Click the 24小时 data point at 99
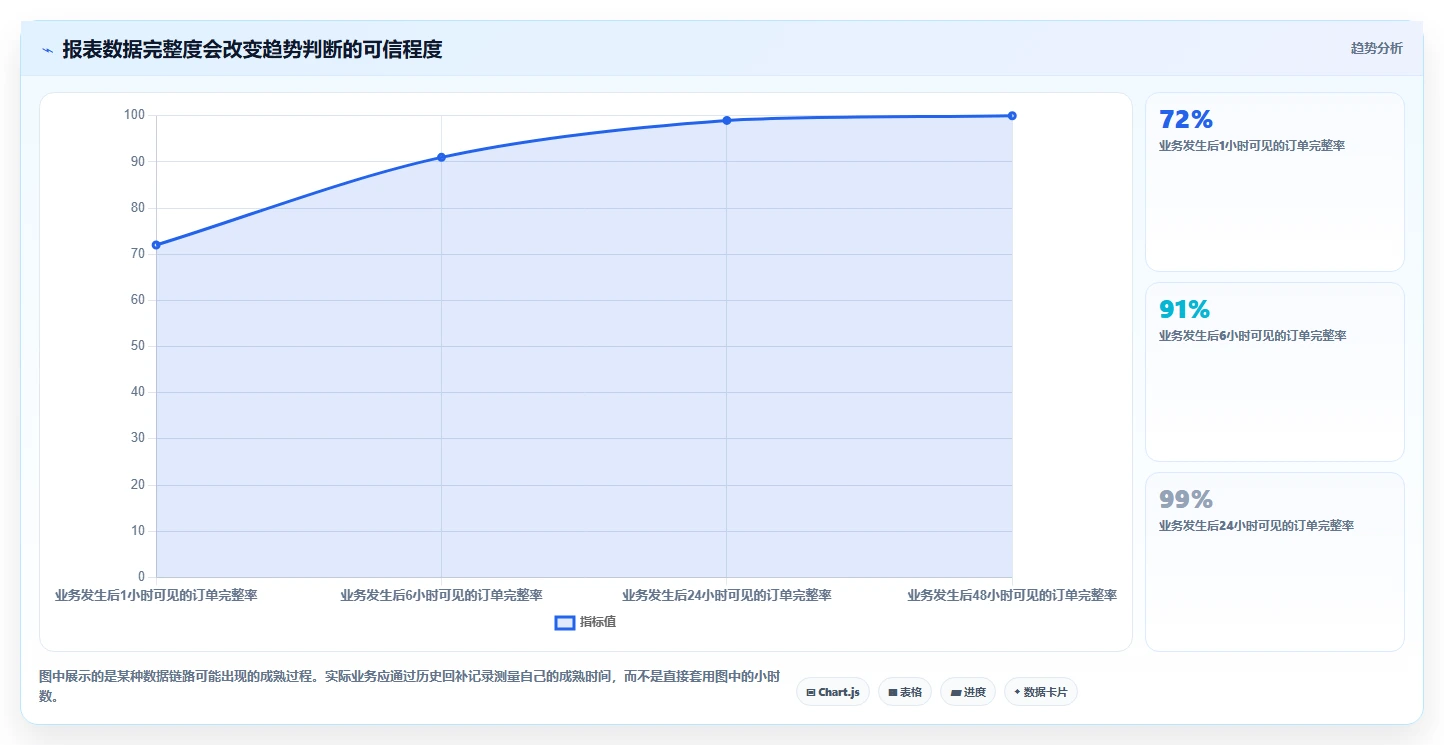 click(x=727, y=120)
